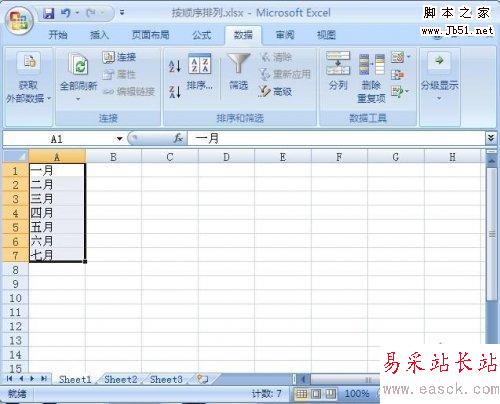This screenshot has height=404, width=500.
Task: Select column D header
Action: pyautogui.click(x=226, y=157)
